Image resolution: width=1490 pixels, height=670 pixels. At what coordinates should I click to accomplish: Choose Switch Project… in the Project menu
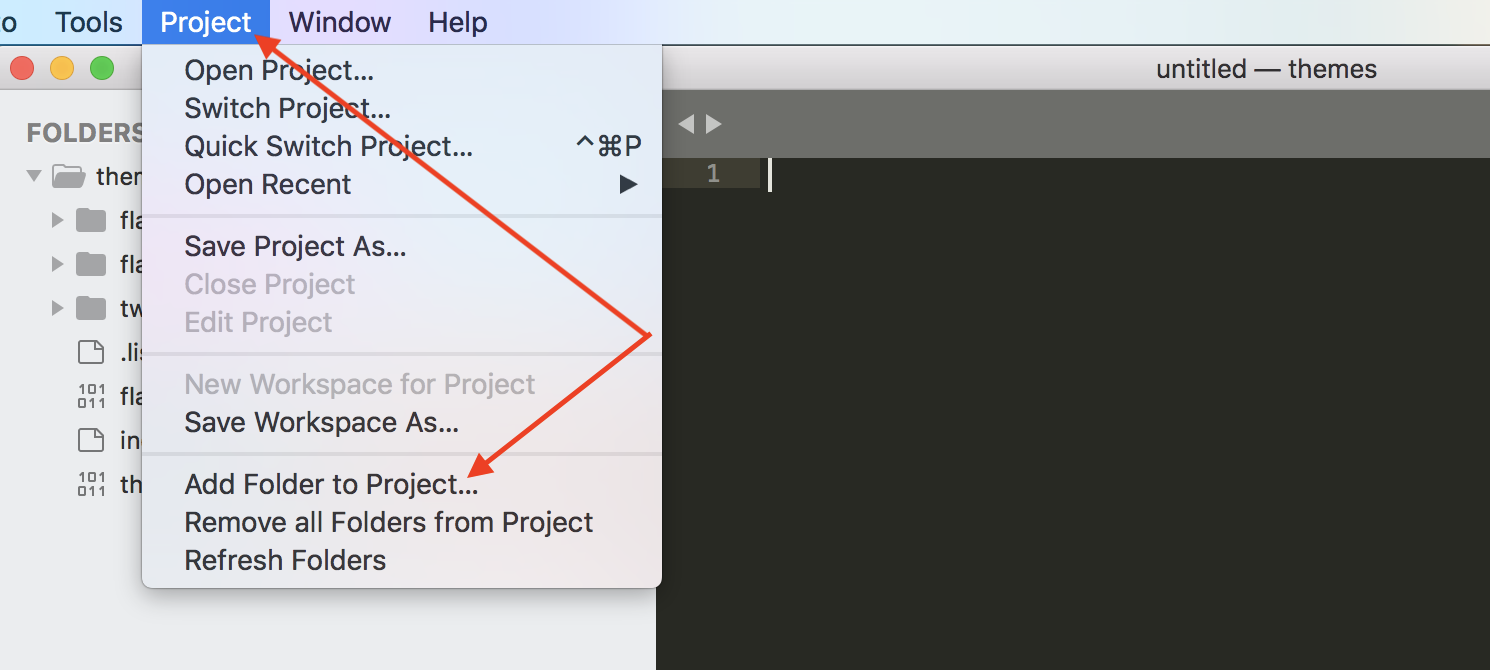[x=287, y=108]
